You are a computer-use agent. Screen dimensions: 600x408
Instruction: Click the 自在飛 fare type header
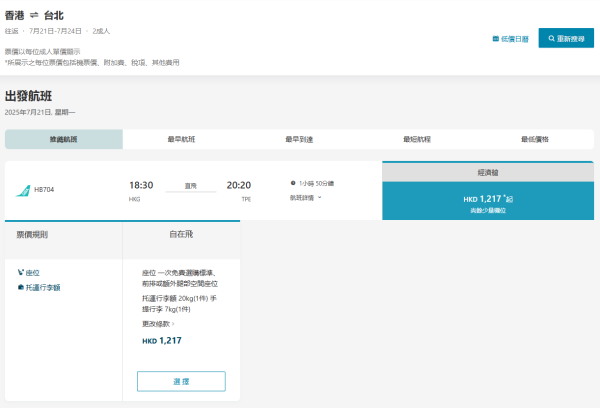point(181,234)
